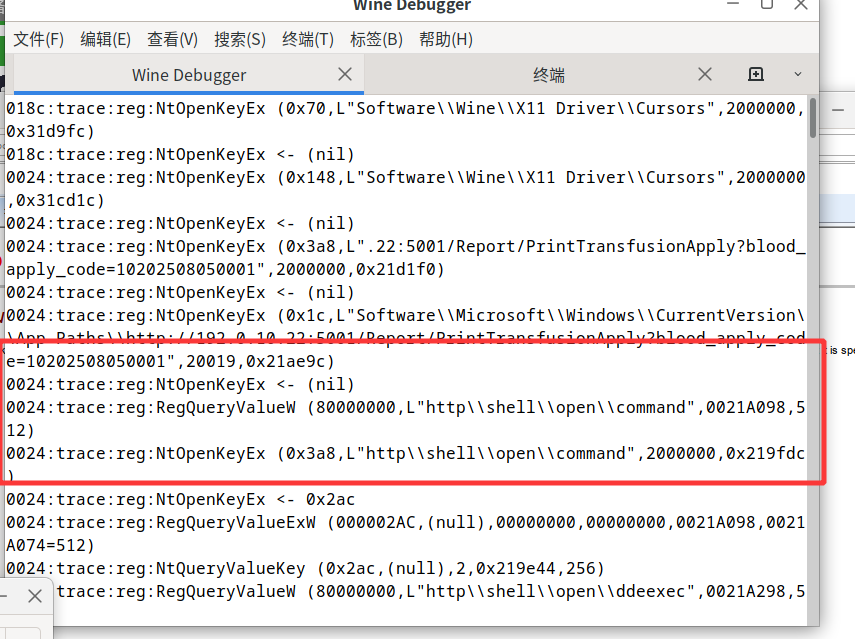The width and height of the screenshot is (855, 639).
Task: Click NtOpenKeyEx (0x3a8 http\\shell\\open\\command line
Action: pyautogui.click(x=406, y=454)
